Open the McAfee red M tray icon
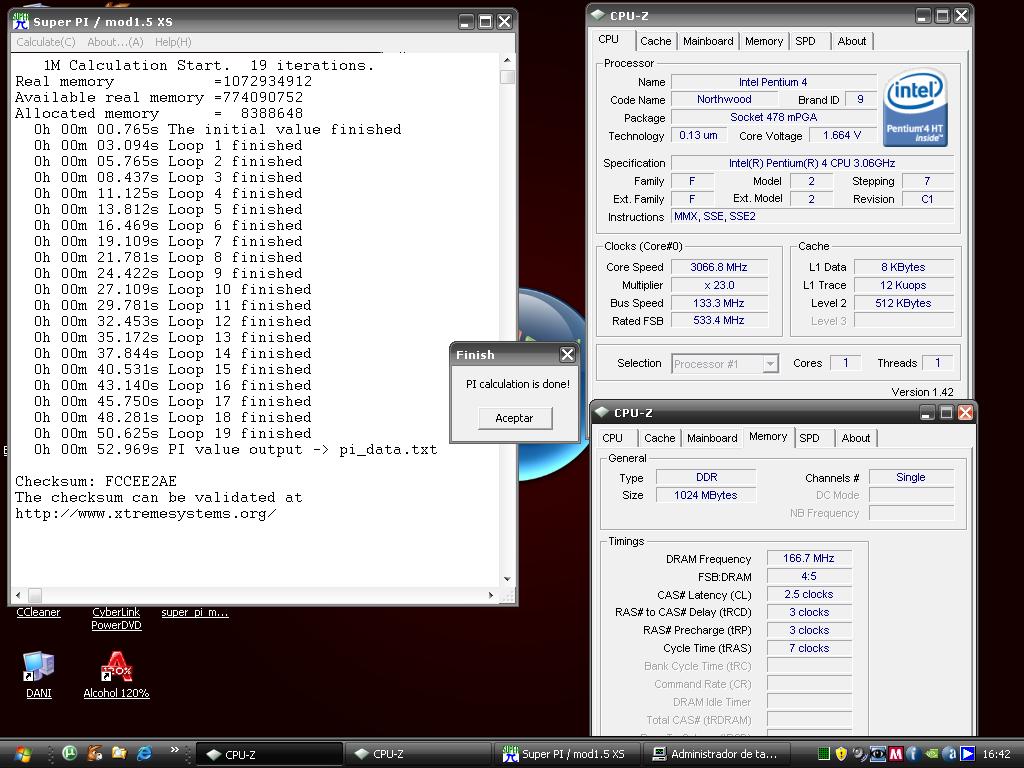This screenshot has height=768, width=1024. 896,754
